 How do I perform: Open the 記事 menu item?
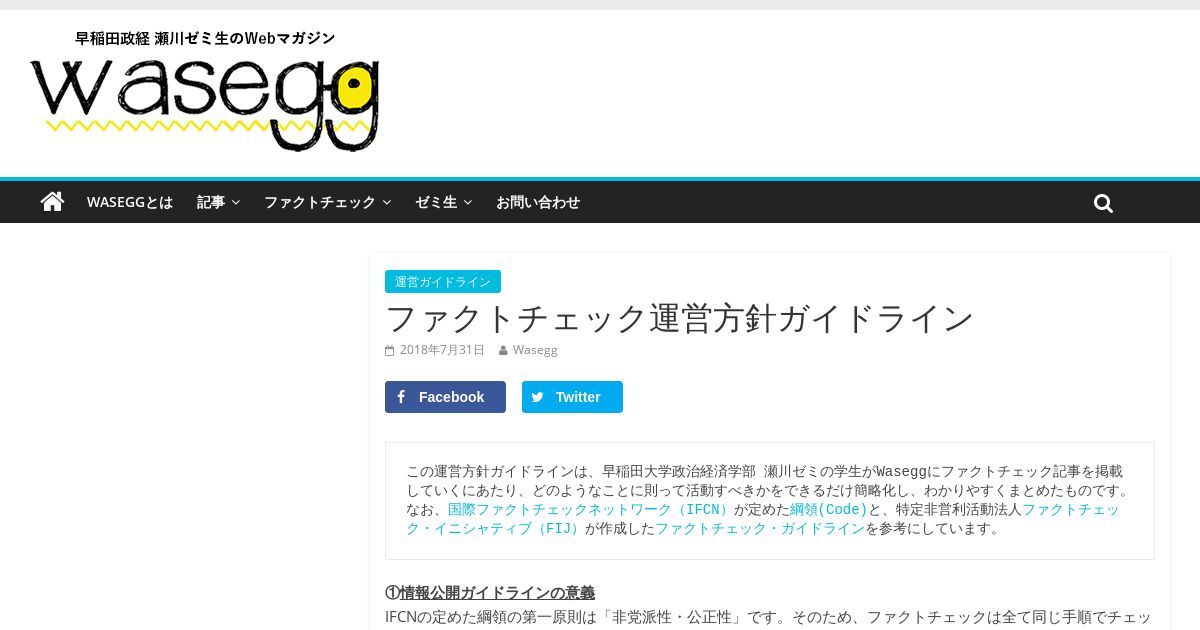(211, 202)
